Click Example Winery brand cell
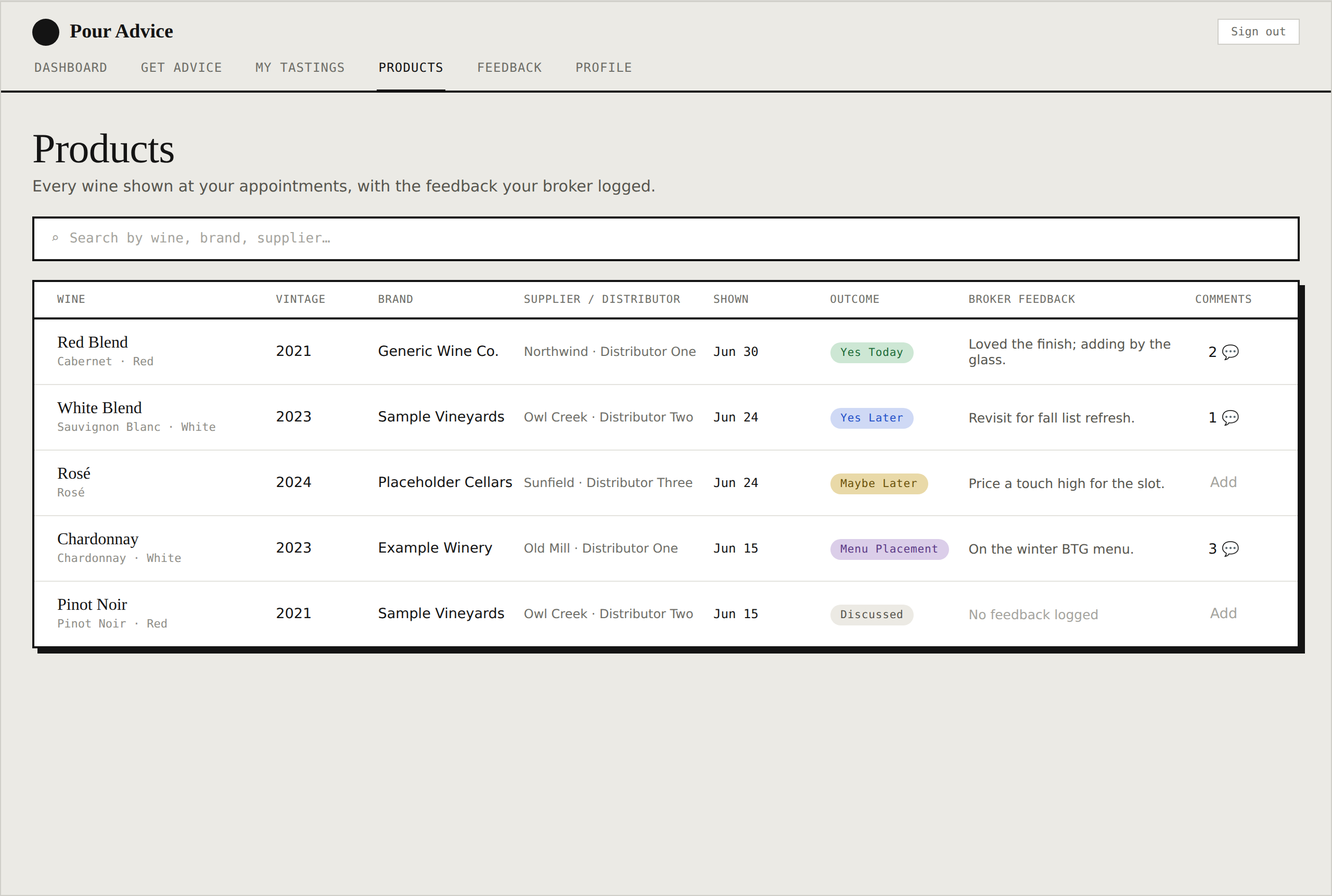 click(x=435, y=547)
